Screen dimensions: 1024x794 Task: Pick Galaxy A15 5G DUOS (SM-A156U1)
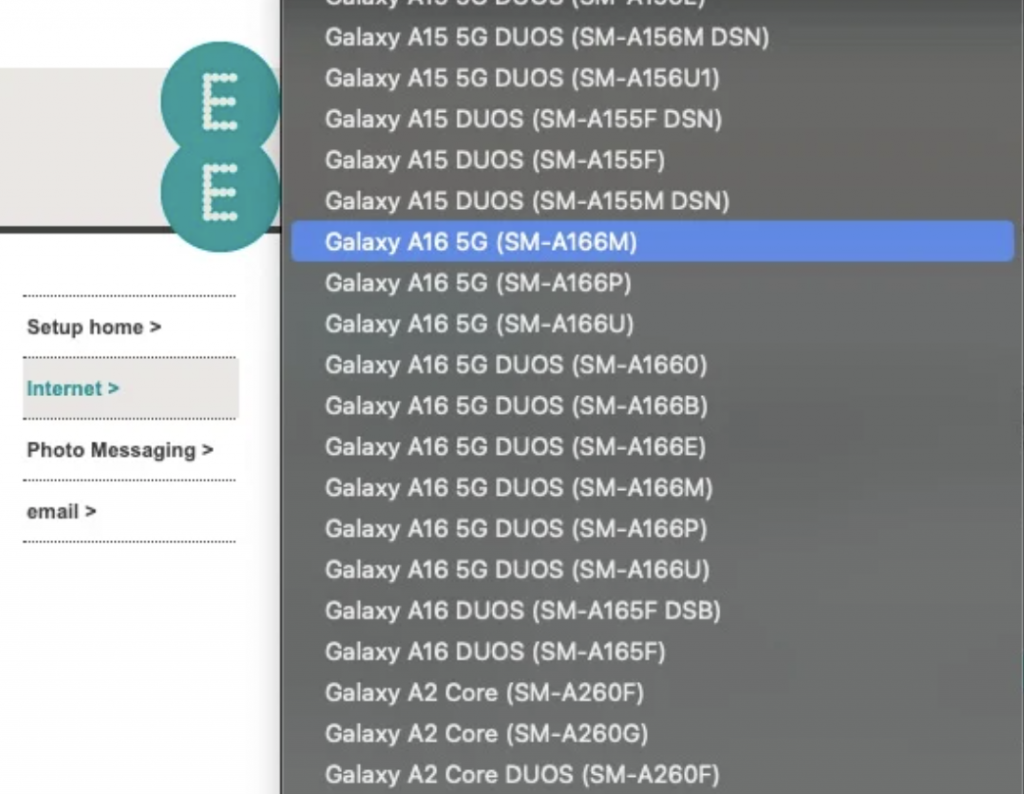tap(521, 78)
